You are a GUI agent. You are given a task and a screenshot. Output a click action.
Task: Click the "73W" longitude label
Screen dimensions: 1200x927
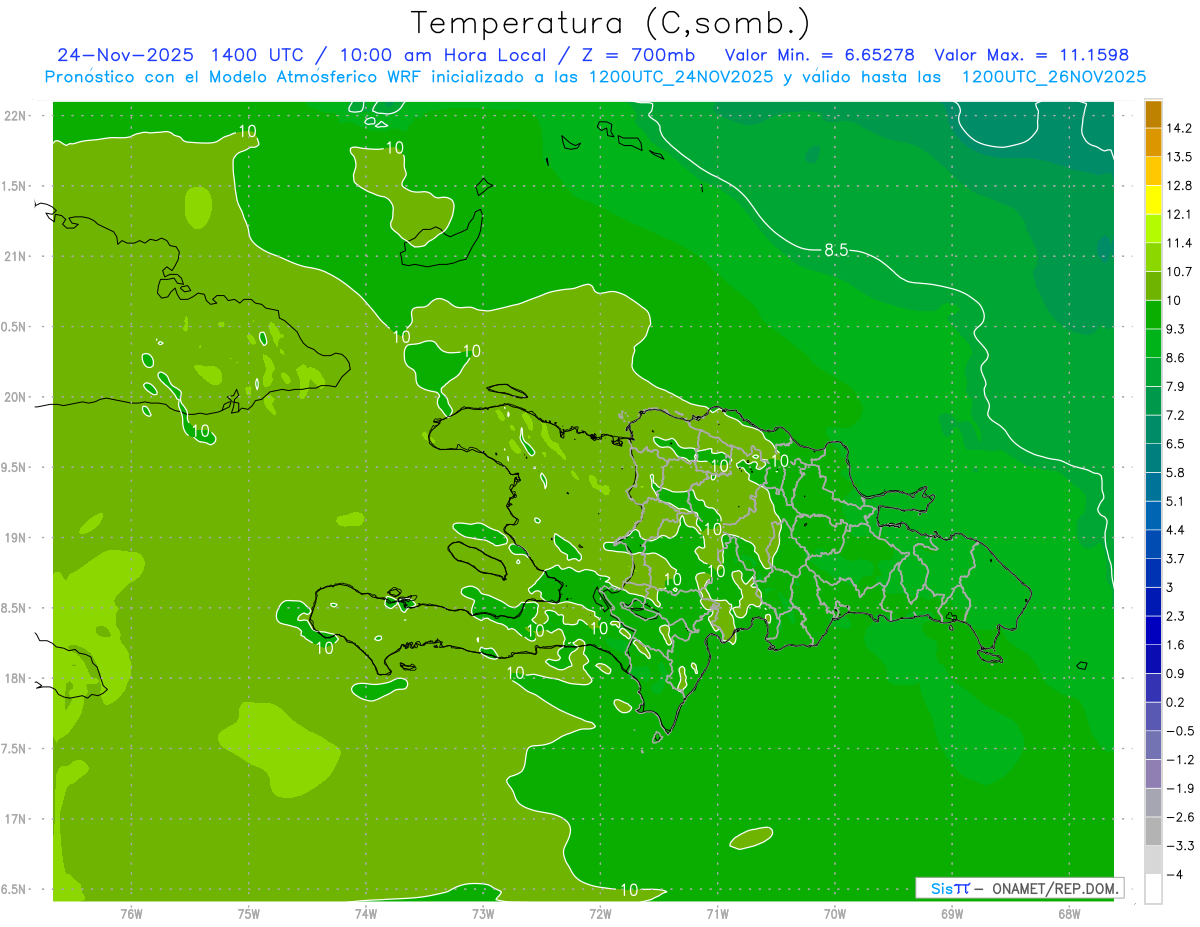click(x=483, y=914)
